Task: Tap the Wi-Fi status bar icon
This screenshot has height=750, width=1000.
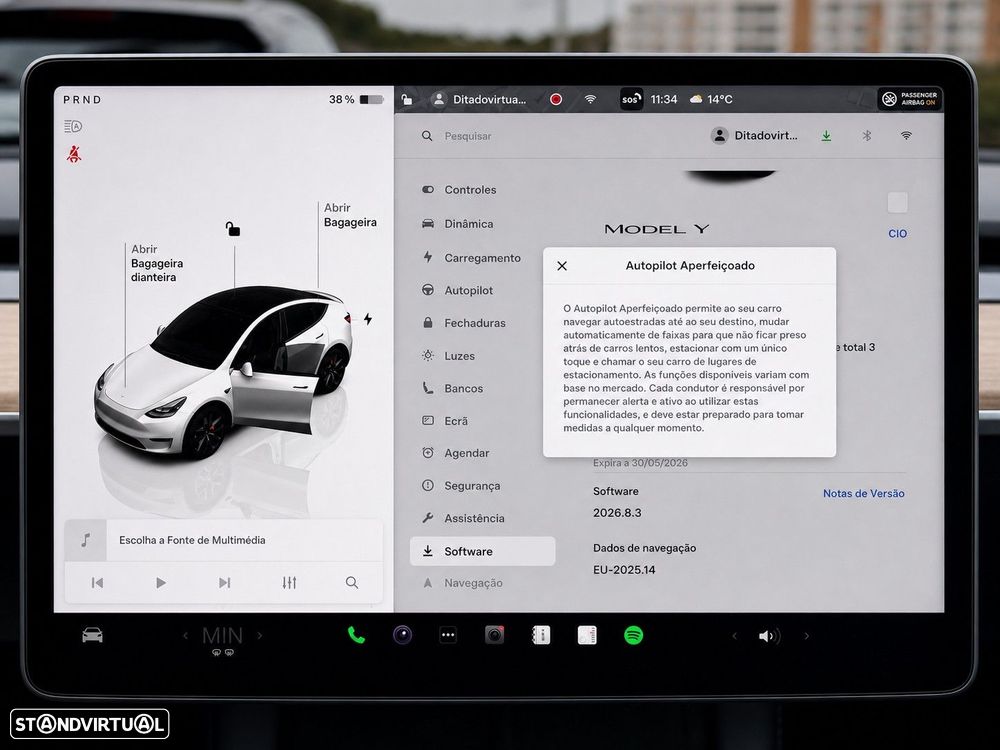Action: click(591, 99)
